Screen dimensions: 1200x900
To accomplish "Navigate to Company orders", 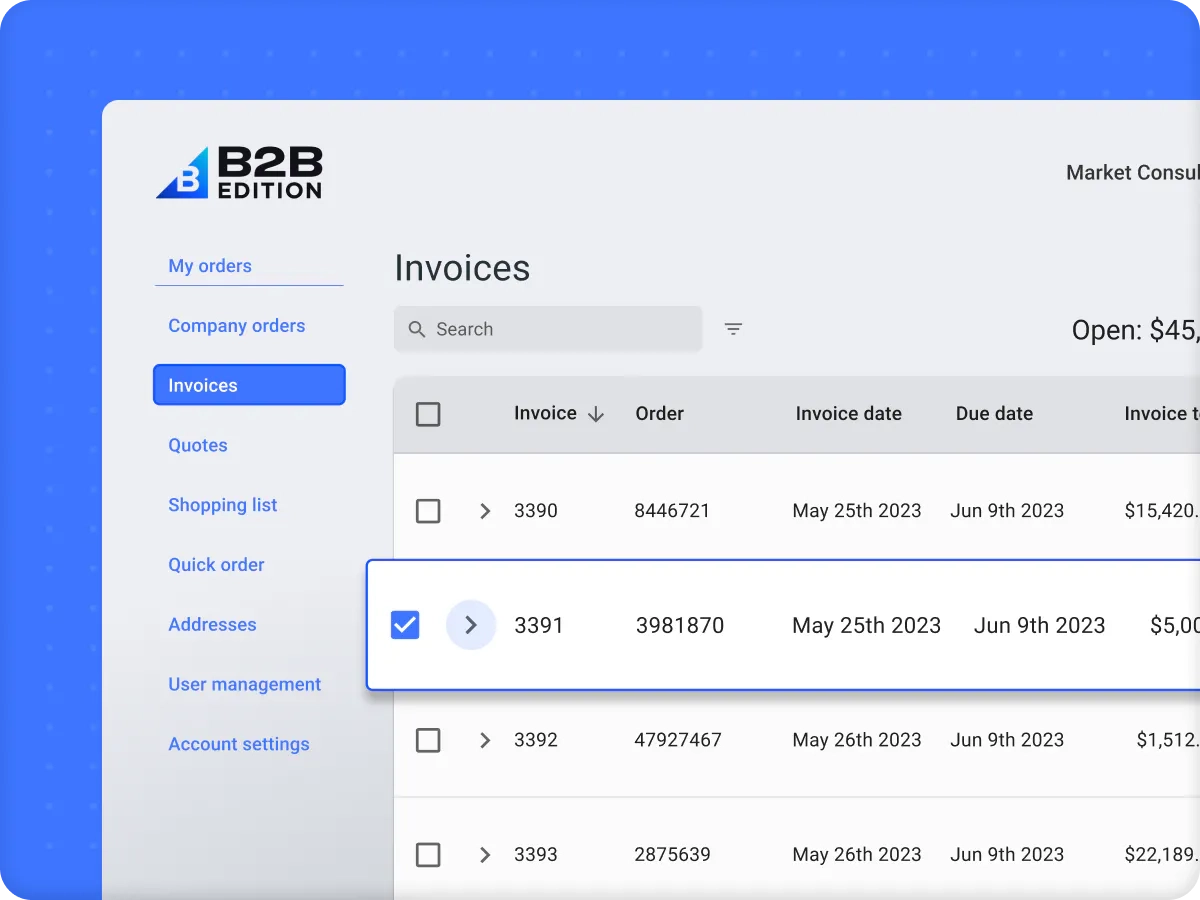I will click(236, 325).
